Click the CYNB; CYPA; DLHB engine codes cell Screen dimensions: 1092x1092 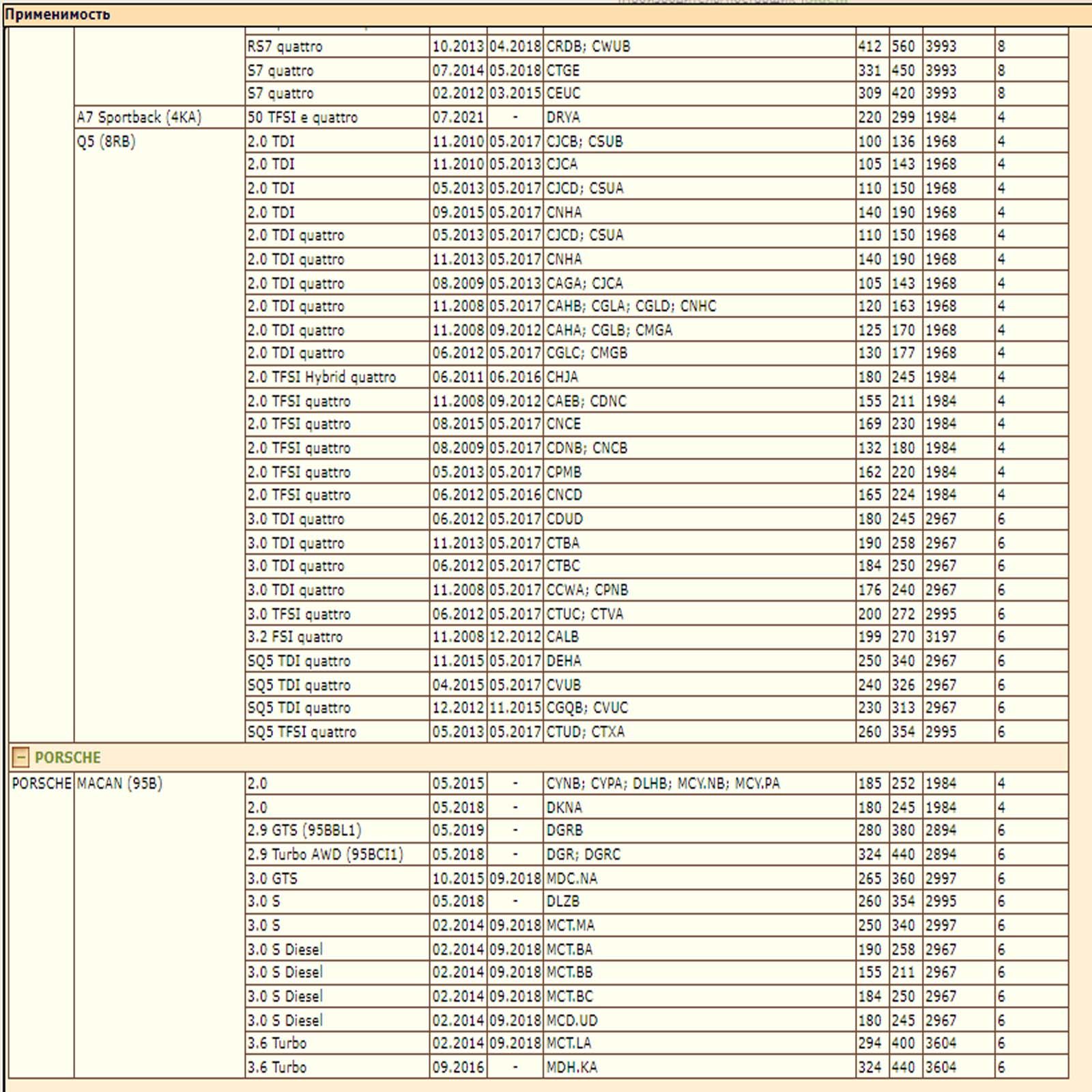[663, 784]
